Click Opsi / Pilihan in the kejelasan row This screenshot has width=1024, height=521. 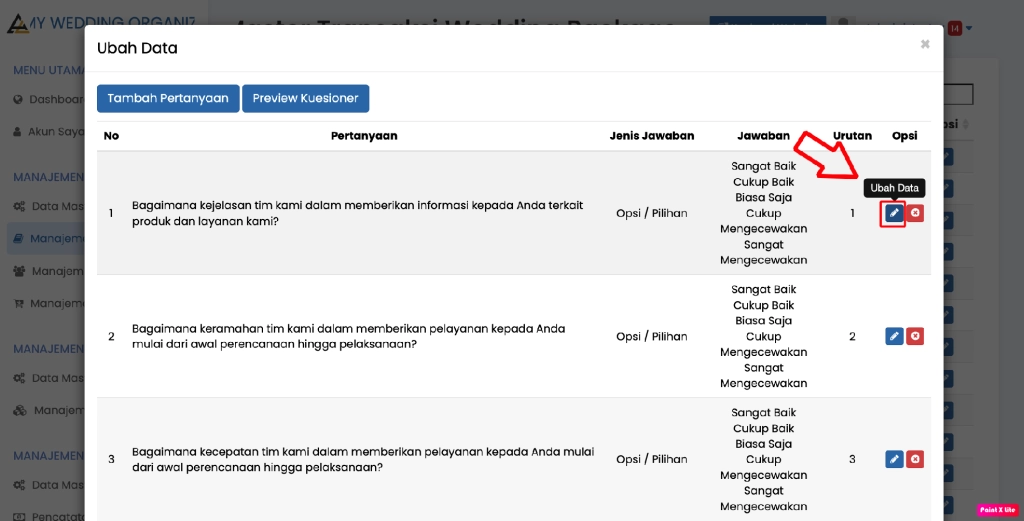tap(652, 213)
